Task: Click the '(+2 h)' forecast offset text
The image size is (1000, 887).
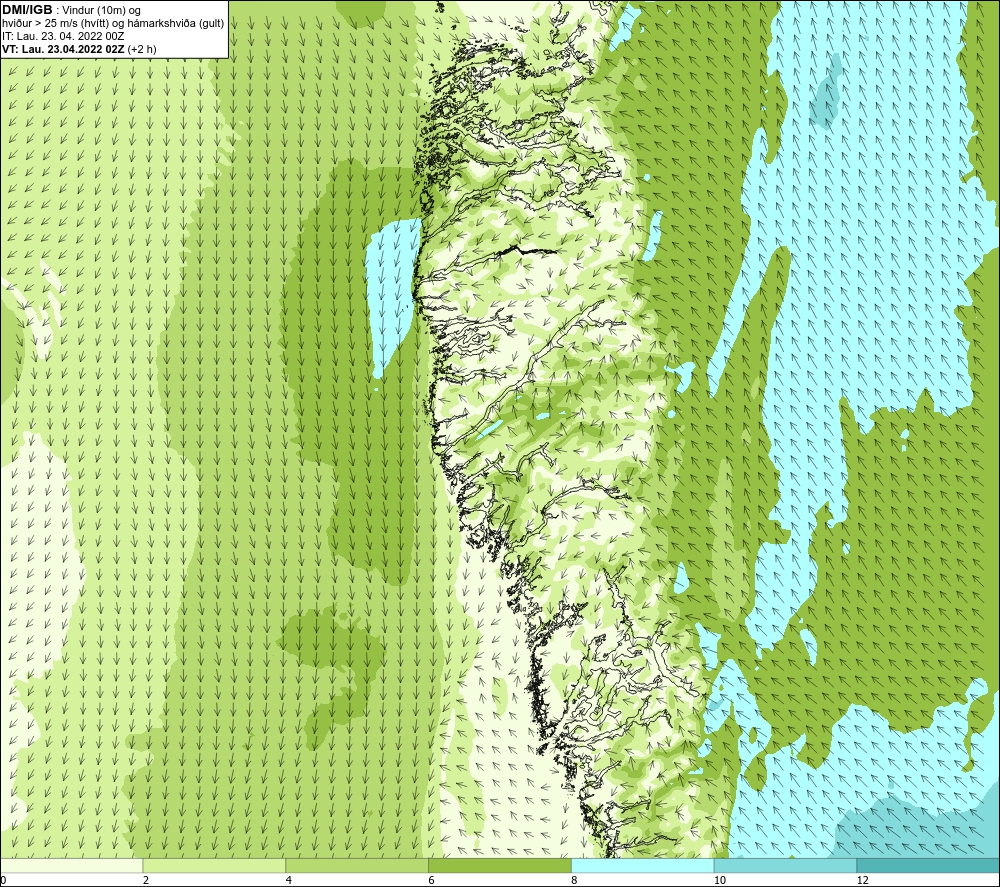Action: 142,49
